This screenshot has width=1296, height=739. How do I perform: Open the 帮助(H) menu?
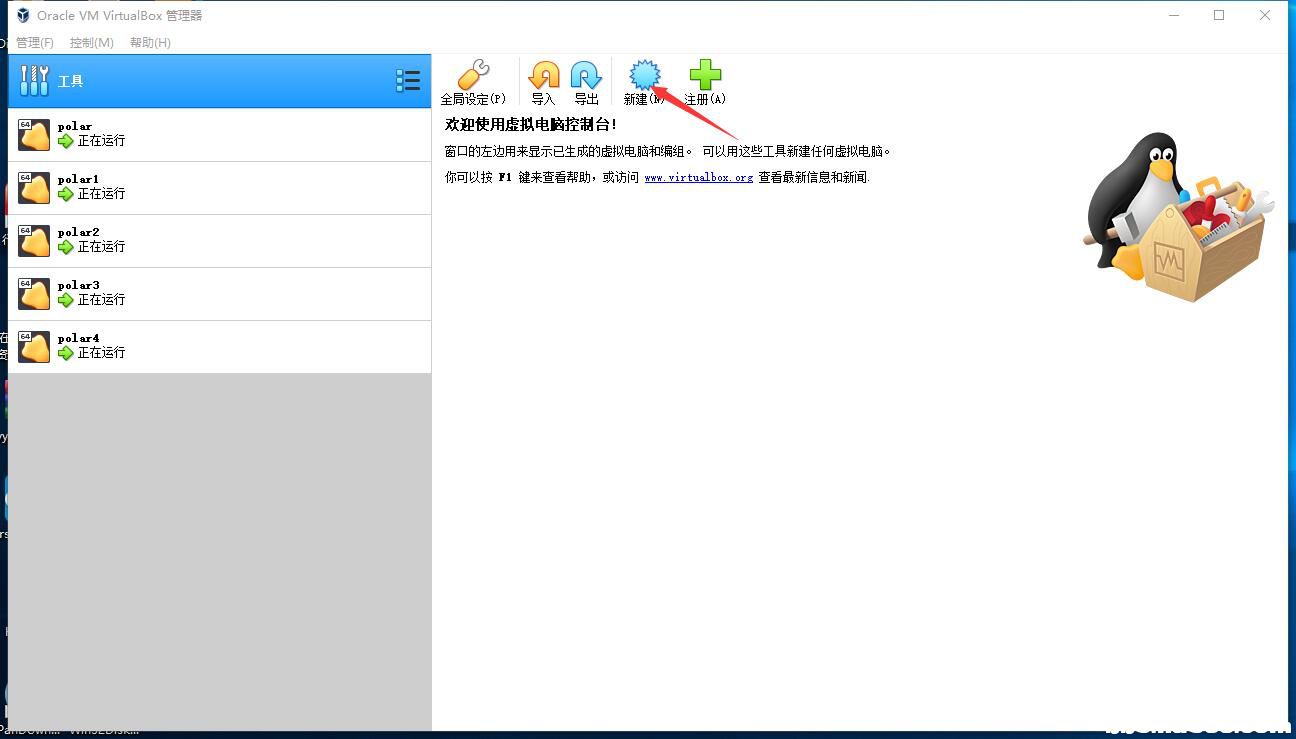click(149, 42)
